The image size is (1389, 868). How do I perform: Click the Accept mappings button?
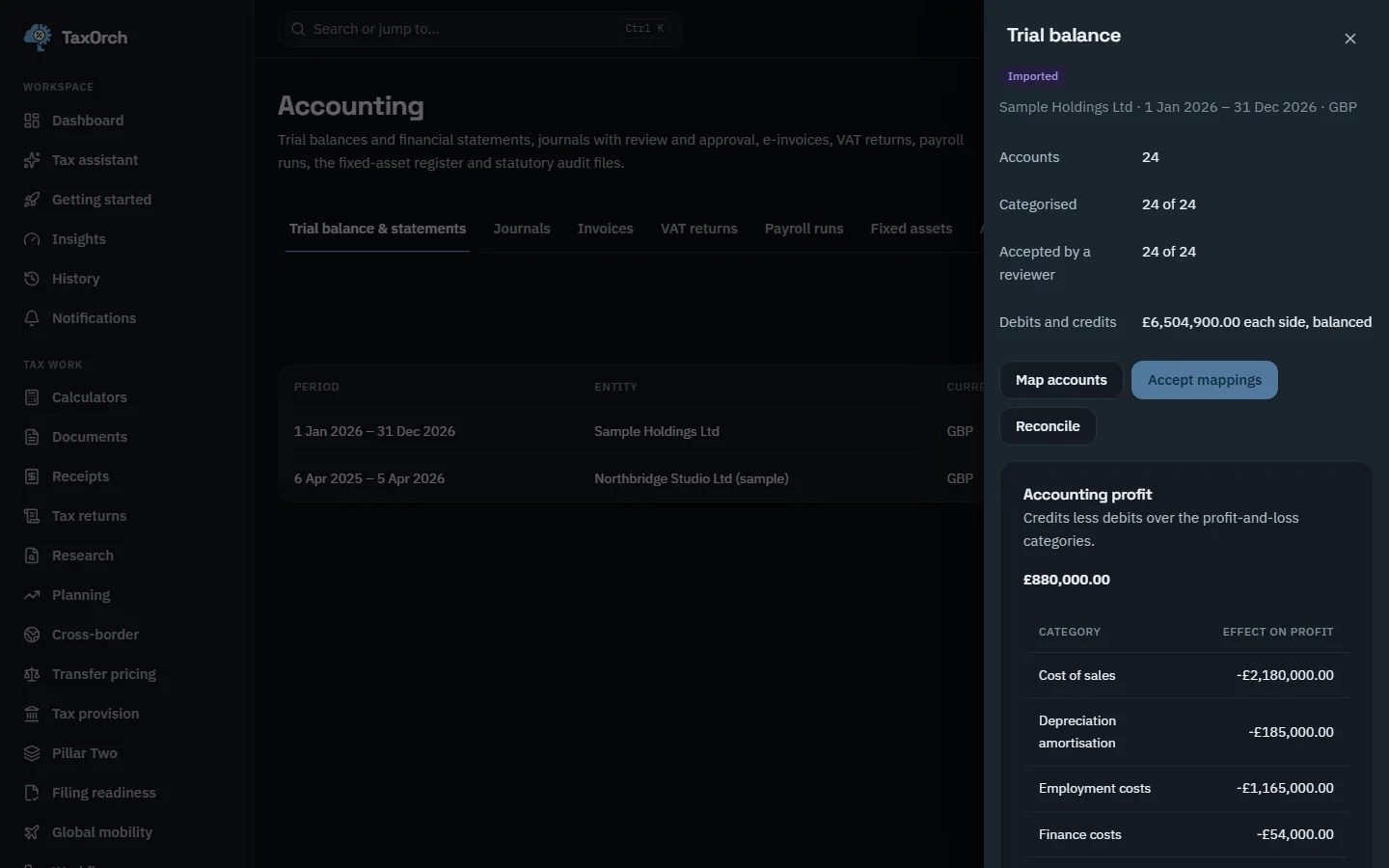point(1205,380)
